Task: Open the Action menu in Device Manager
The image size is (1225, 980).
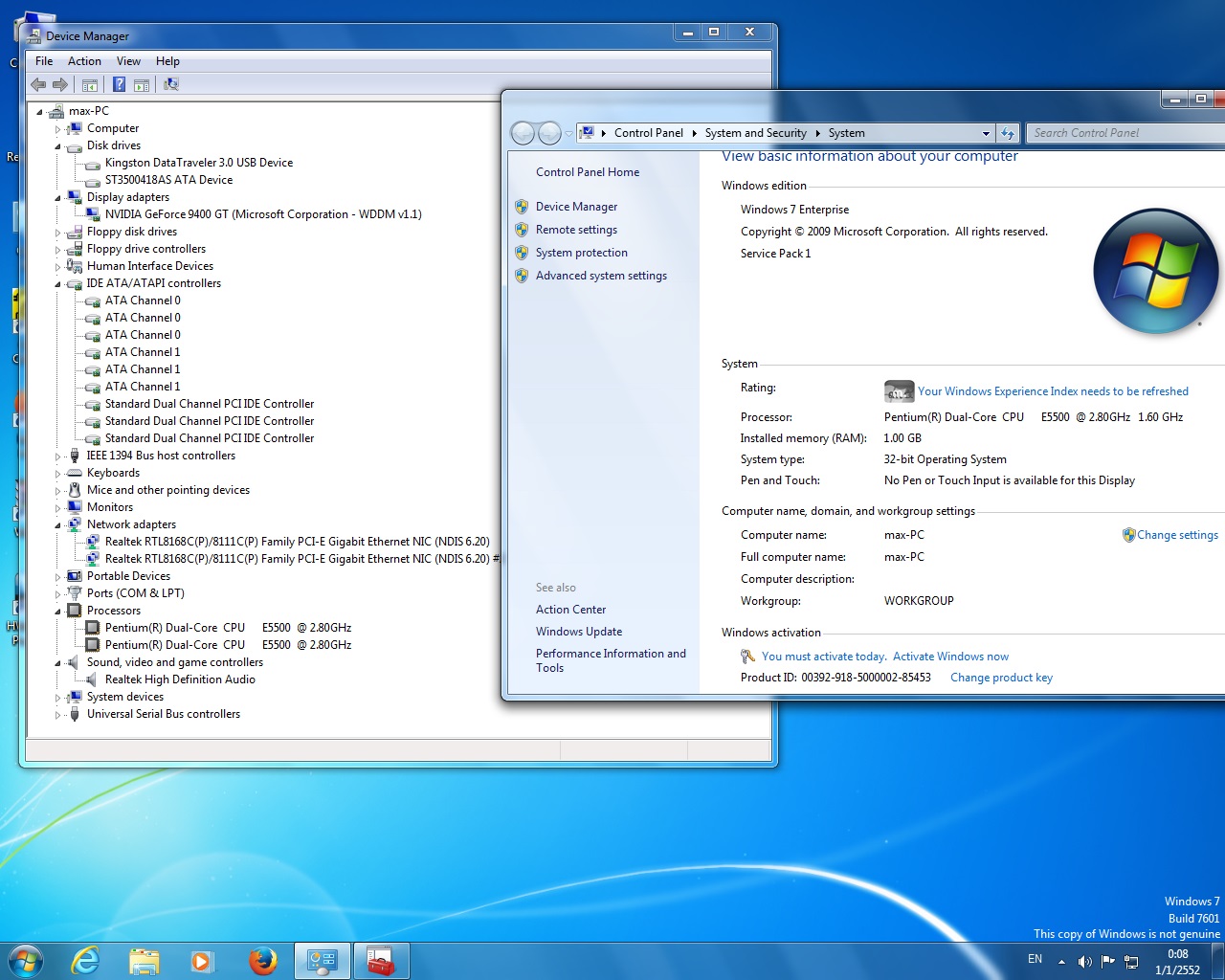Action: [84, 61]
